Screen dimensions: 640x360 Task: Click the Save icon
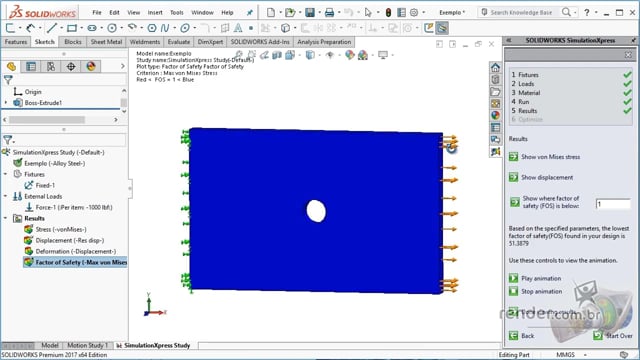click(x=310, y=12)
